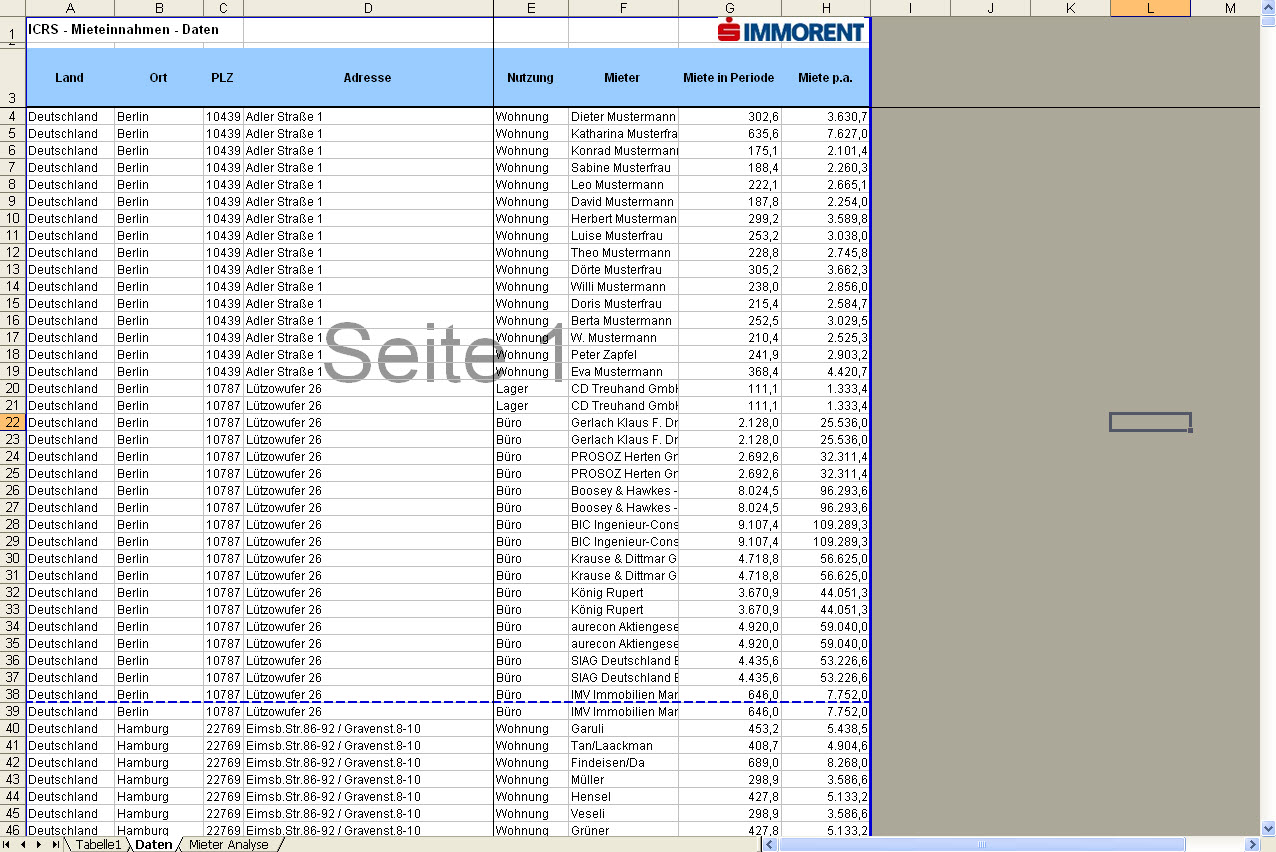The image size is (1276, 852).
Task: Click Eimsb.Str.86-92 address cell in row 40
Action: pos(368,729)
